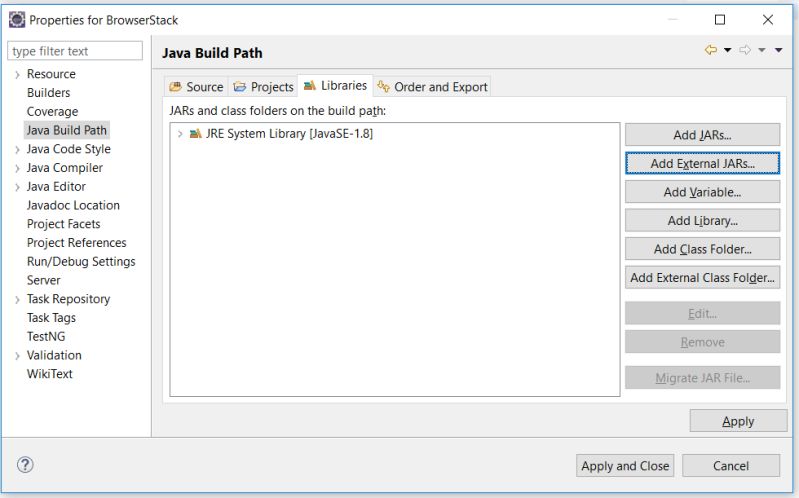This screenshot has width=799, height=498.
Task: Click the Add Class Folder button
Action: point(702,249)
